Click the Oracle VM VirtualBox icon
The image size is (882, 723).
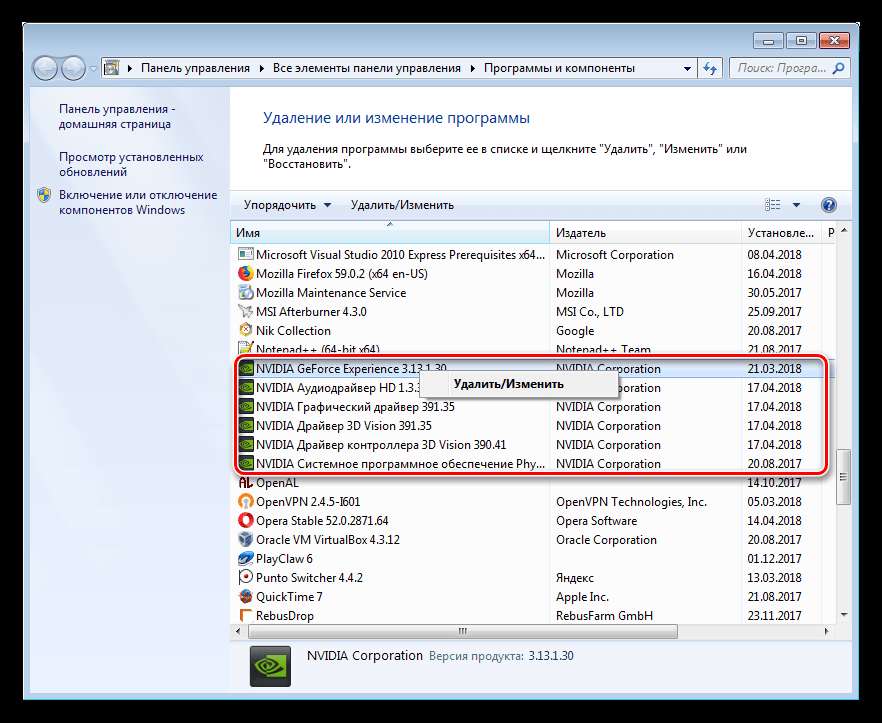[x=246, y=540]
